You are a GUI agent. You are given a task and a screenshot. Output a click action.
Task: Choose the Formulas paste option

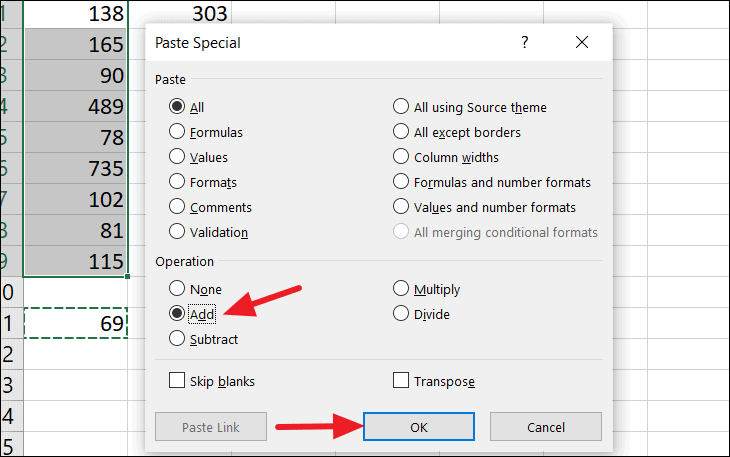click(177, 132)
